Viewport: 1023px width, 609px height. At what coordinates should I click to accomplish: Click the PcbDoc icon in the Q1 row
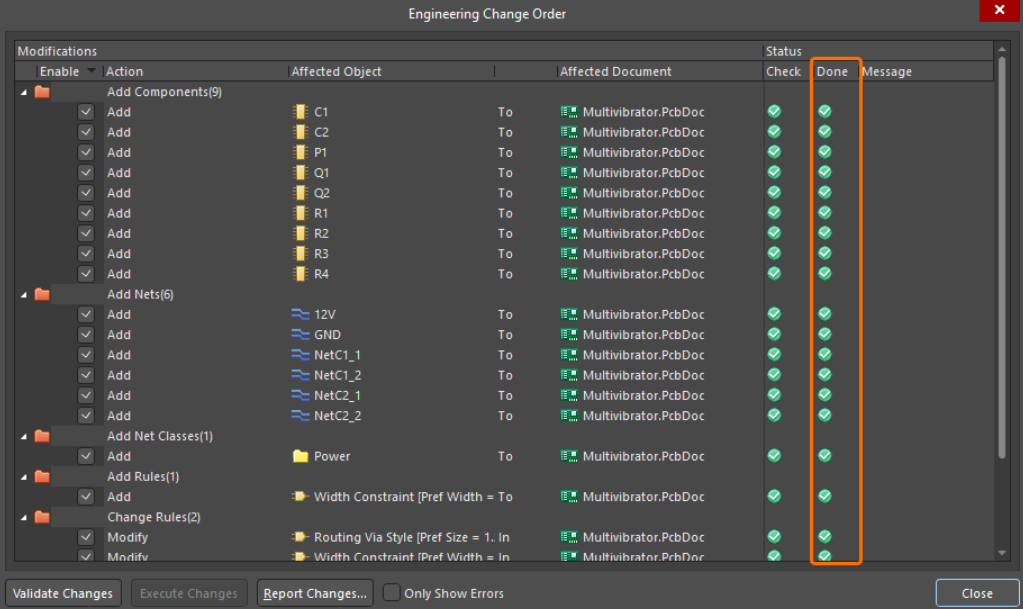point(568,173)
